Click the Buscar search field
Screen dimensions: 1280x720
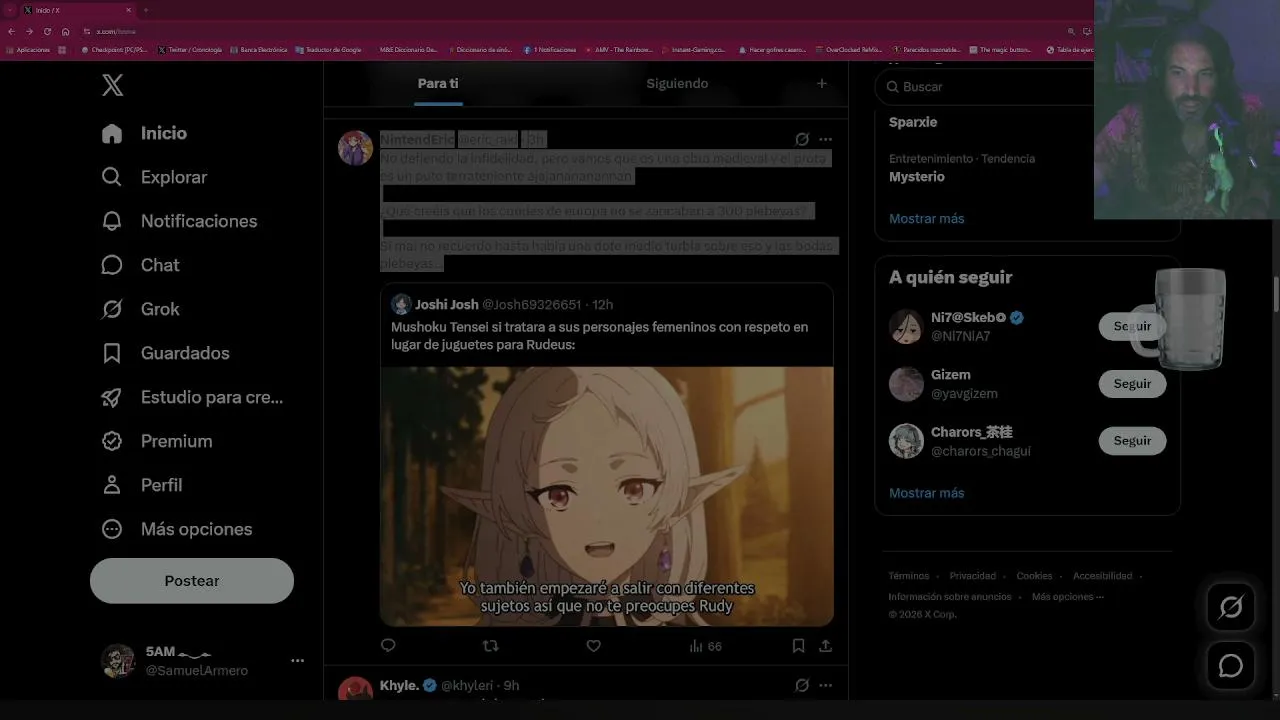pyautogui.click(x=985, y=87)
